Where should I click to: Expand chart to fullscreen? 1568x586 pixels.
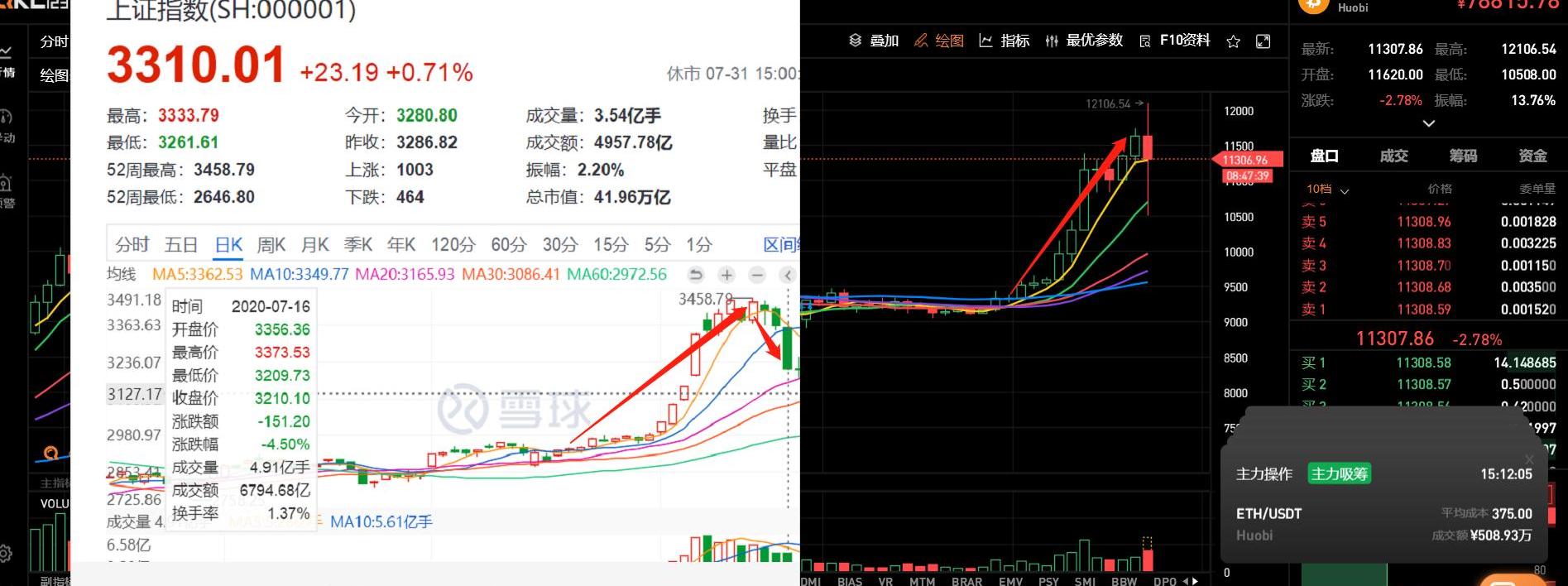(x=1264, y=41)
